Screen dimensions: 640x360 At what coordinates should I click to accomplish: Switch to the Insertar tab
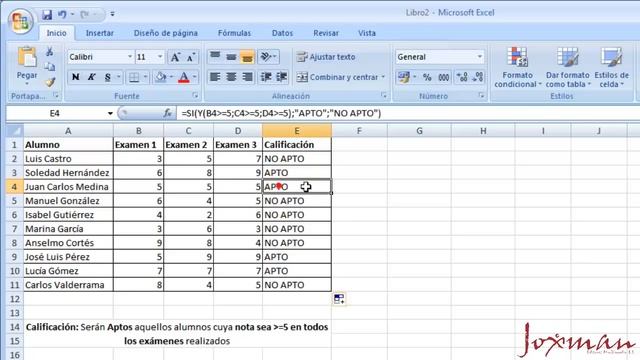100,33
